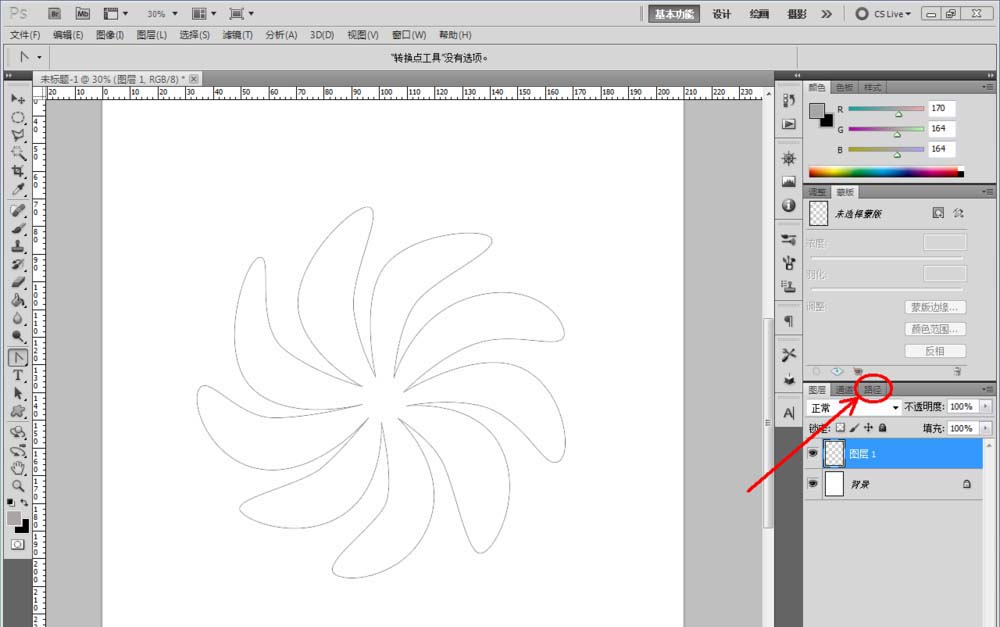Select the Paint Bucket tool
1000x627 pixels.
[x=18, y=300]
